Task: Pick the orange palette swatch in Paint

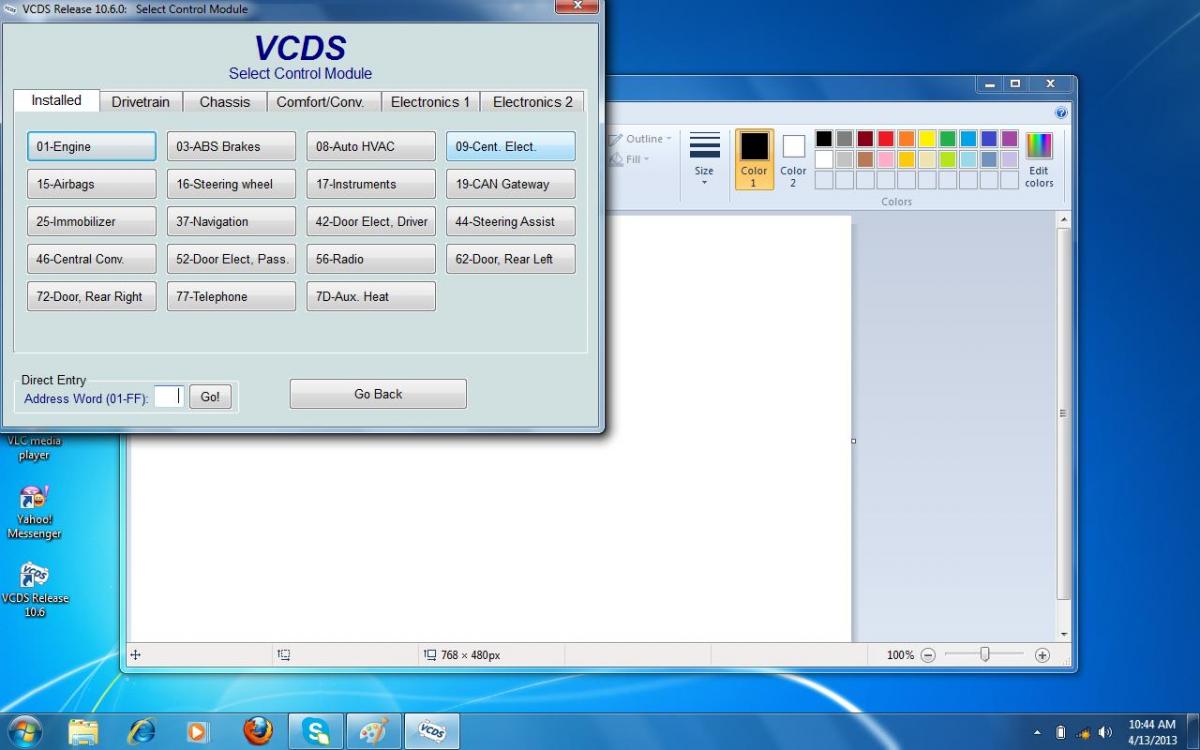Action: (x=906, y=139)
